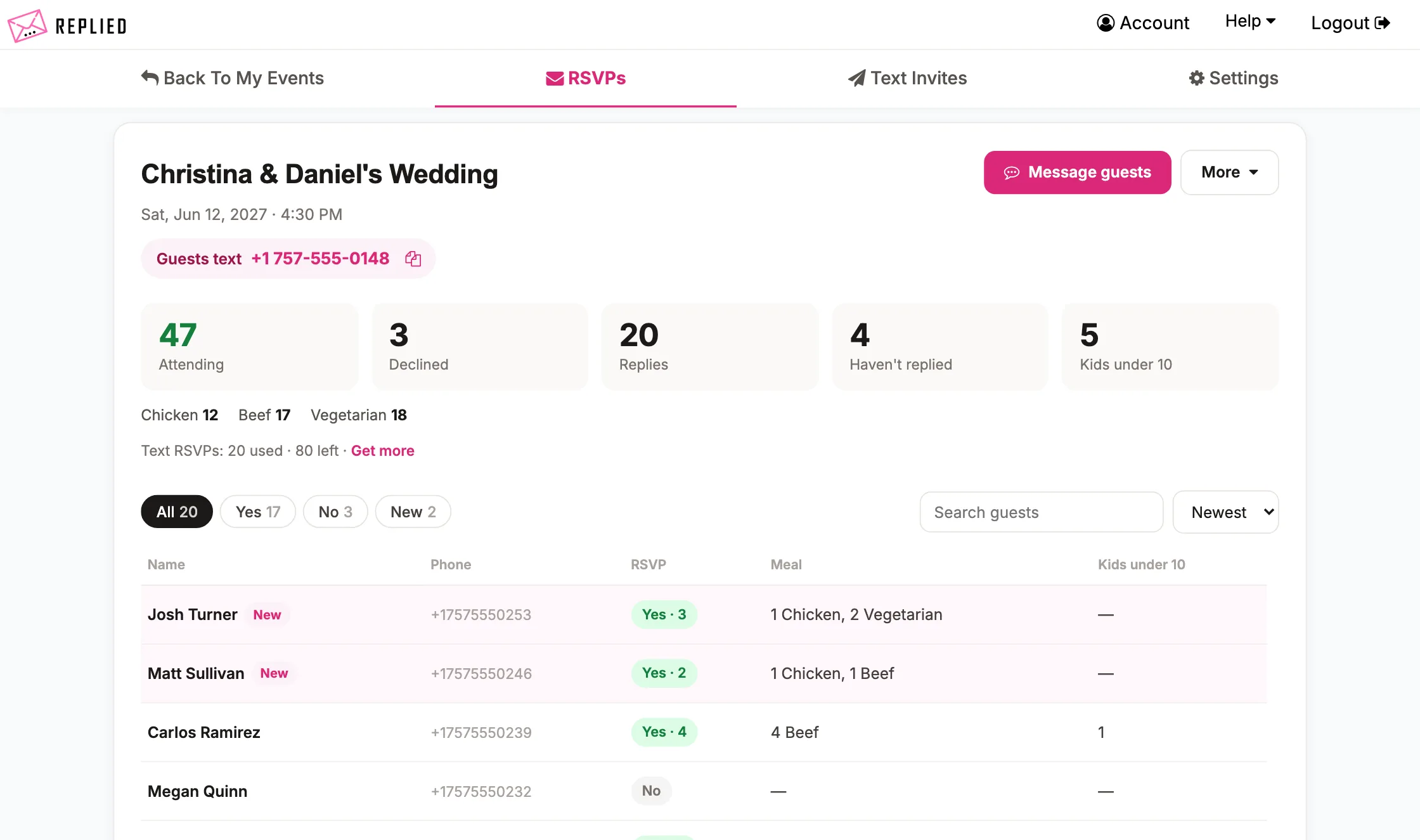Filter guests by New 2

[x=413, y=512]
